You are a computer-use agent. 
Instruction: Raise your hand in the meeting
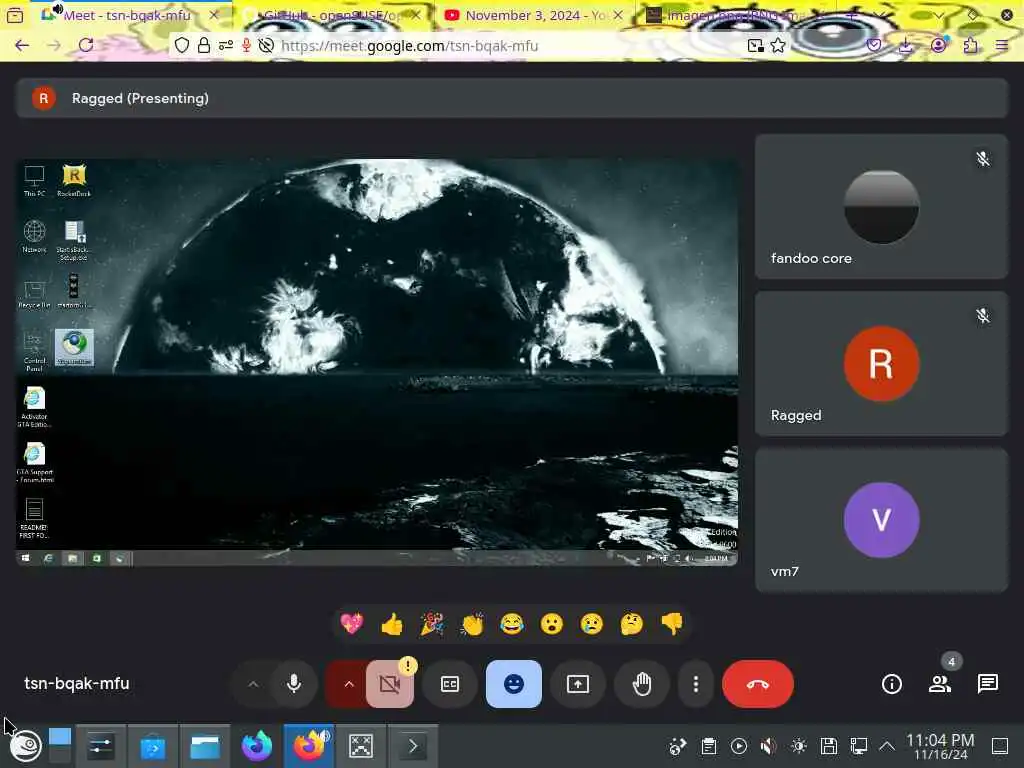pyautogui.click(x=642, y=684)
